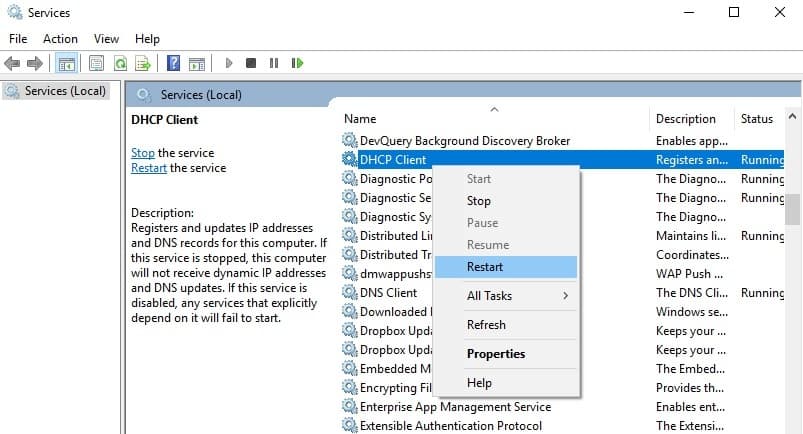Choose Refresh in the context menu
Screen dimensions: 803x434
pyautogui.click(x=506, y=325)
